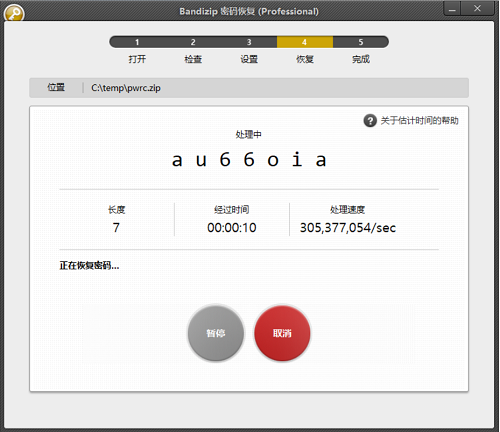This screenshot has height=432, width=500.
Task: Click the 长度 label
Action: point(116,210)
